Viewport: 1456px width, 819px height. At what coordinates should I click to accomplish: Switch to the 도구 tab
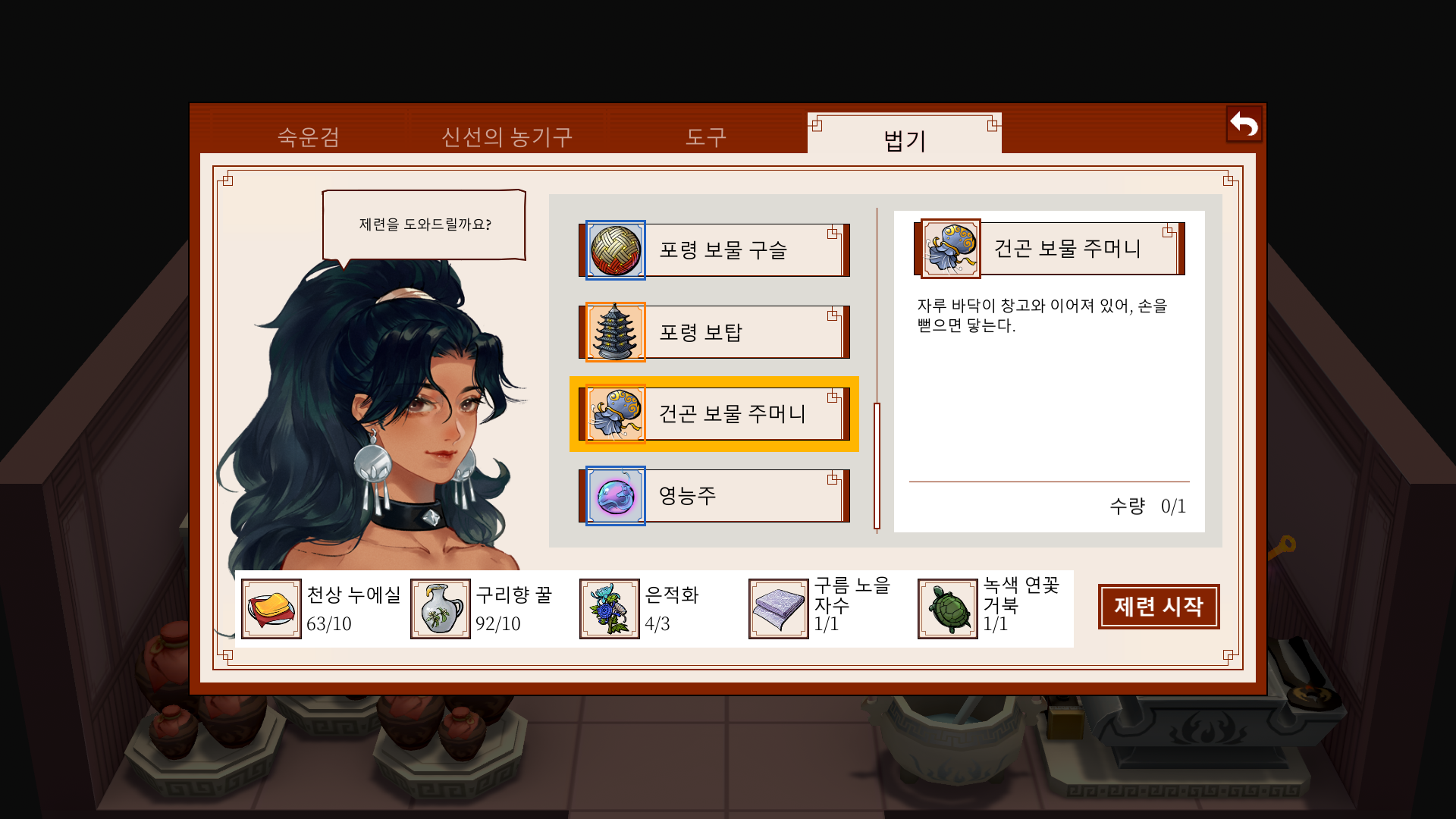706,136
